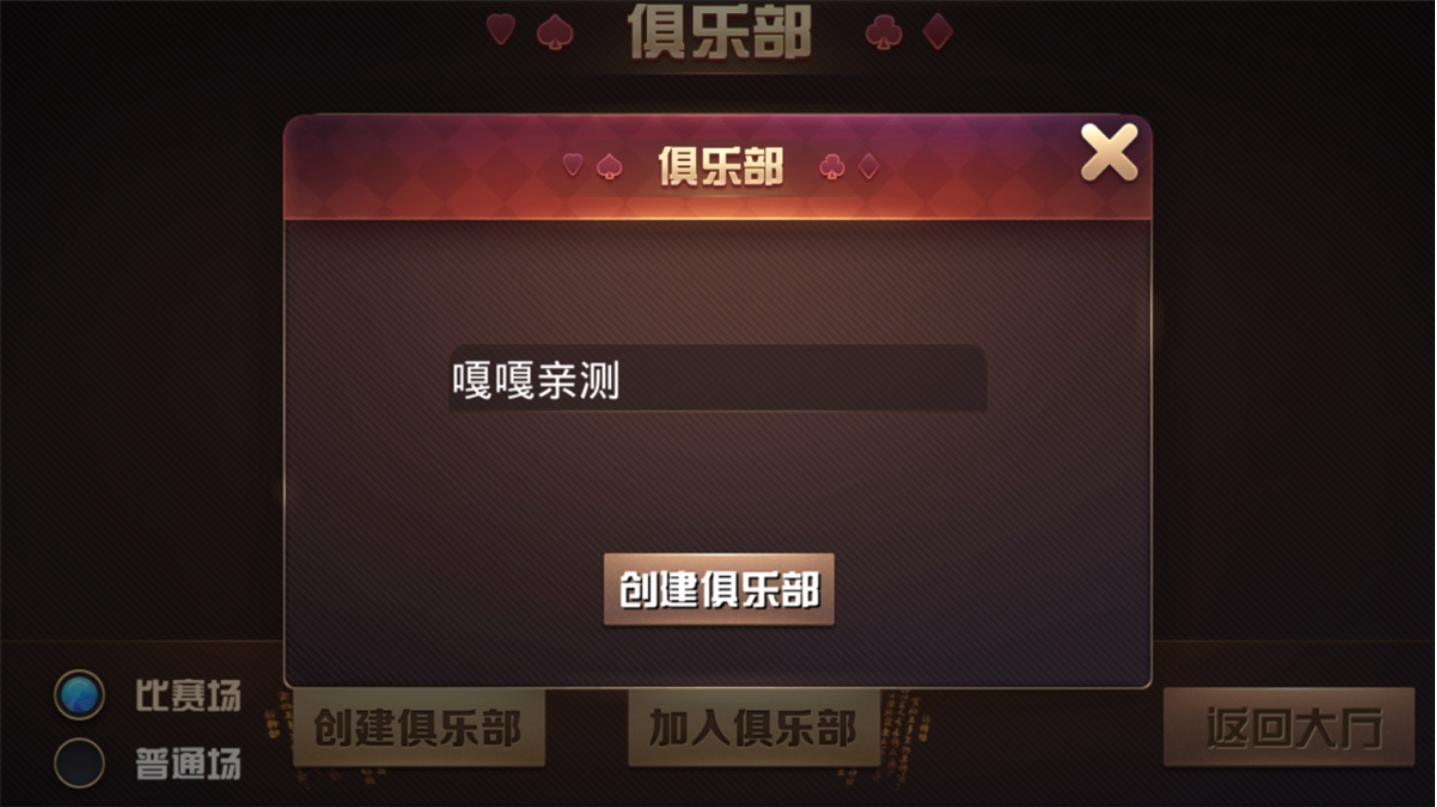Select the 普通场 radio button
The image size is (1437, 807).
coord(79,763)
